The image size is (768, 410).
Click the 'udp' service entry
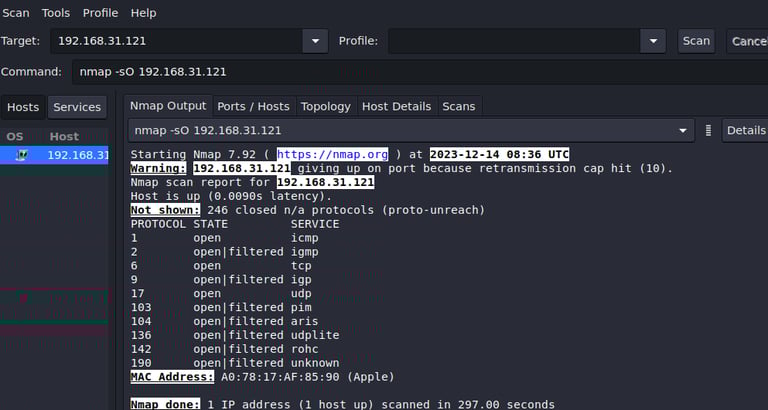tap(301, 293)
